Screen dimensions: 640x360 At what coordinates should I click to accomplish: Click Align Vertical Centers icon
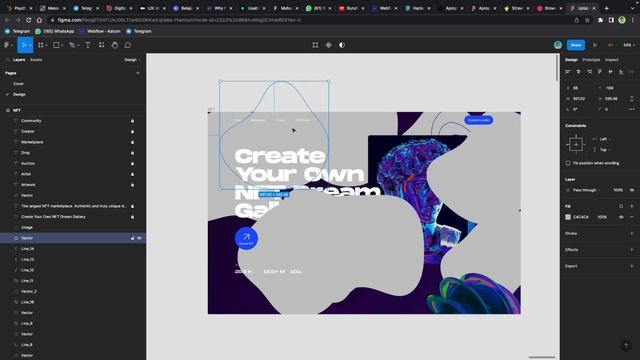[x=610, y=71]
